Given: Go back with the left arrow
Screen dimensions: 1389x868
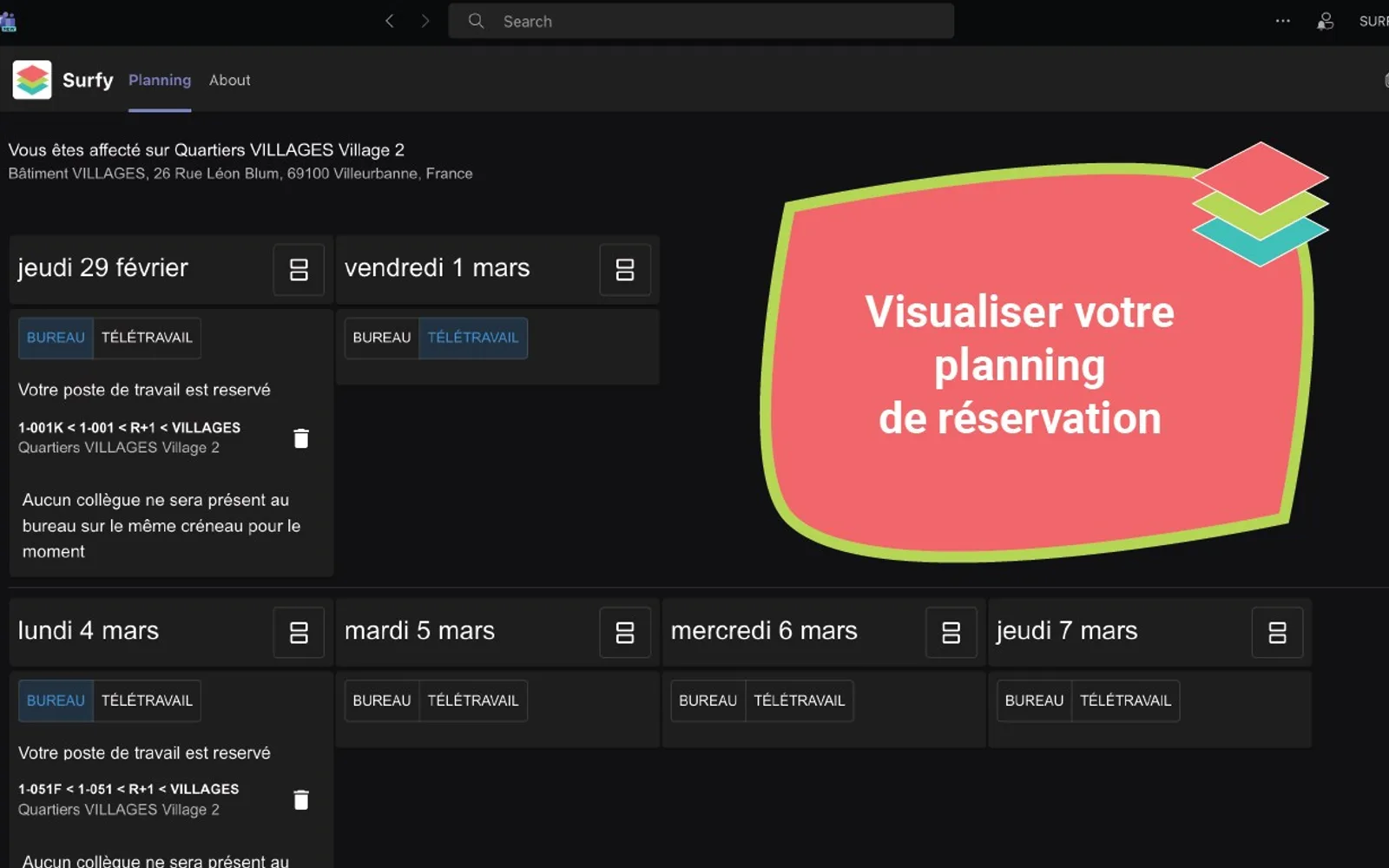Looking at the screenshot, I should coord(390,21).
